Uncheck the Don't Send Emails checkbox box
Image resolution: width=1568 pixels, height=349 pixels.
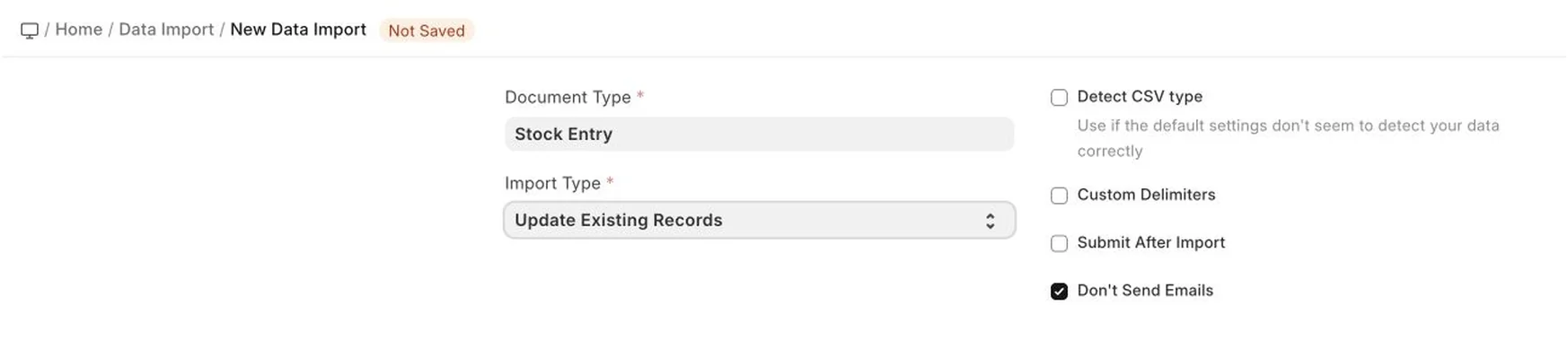(1059, 291)
